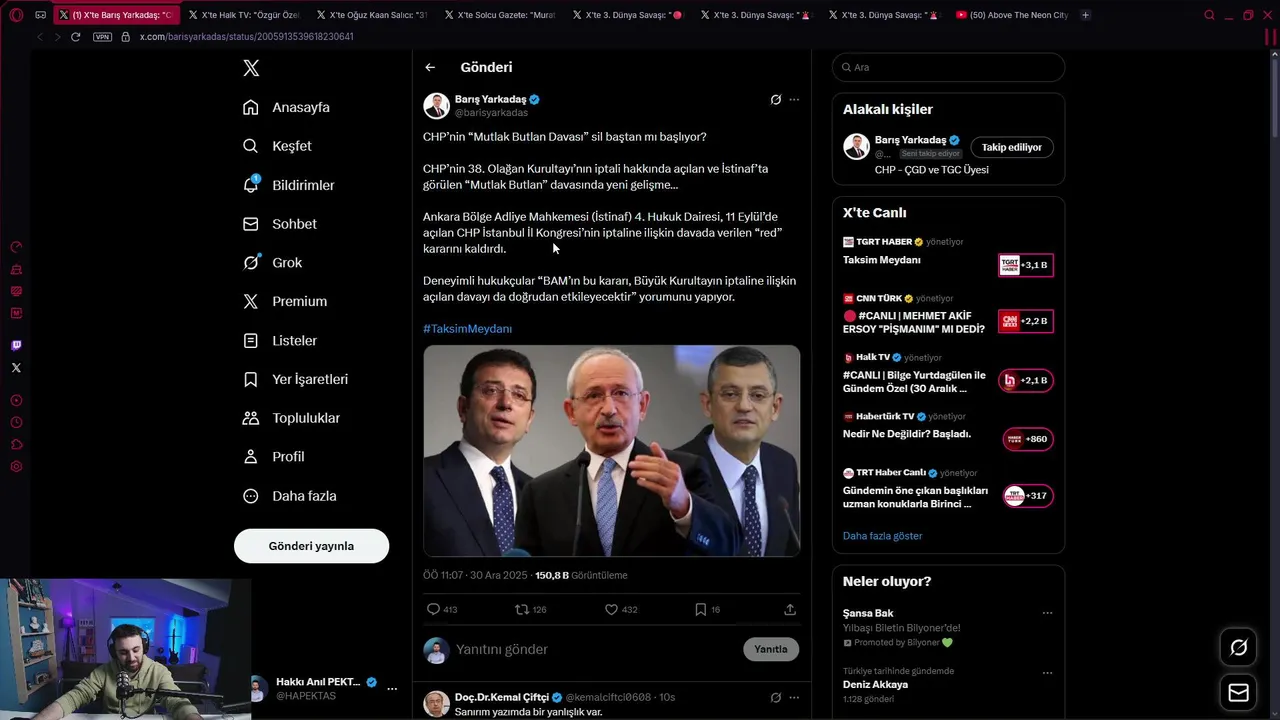Click the X logo in the sidebar

click(251, 68)
